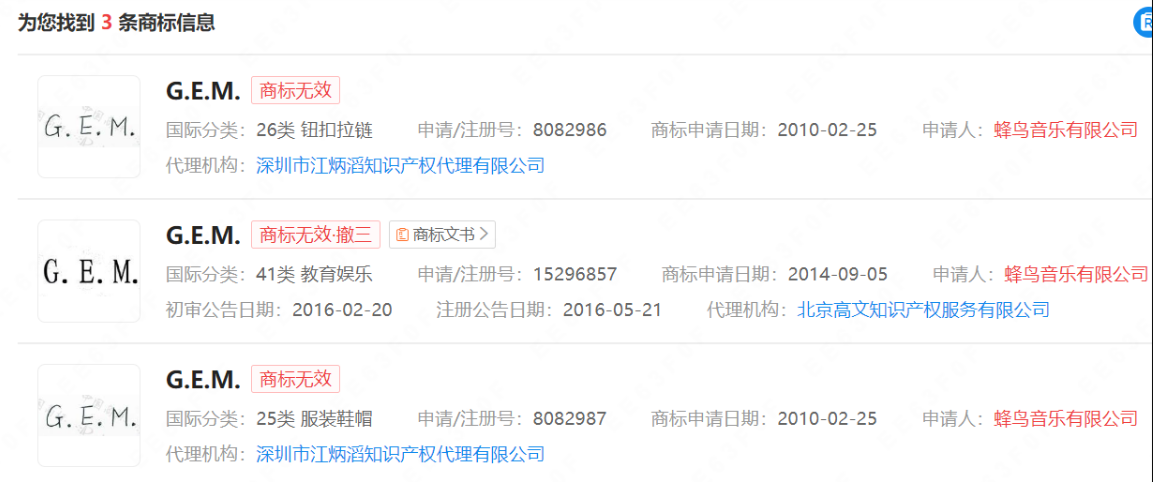Open G.E.M. title of registration 8082986

point(204,91)
